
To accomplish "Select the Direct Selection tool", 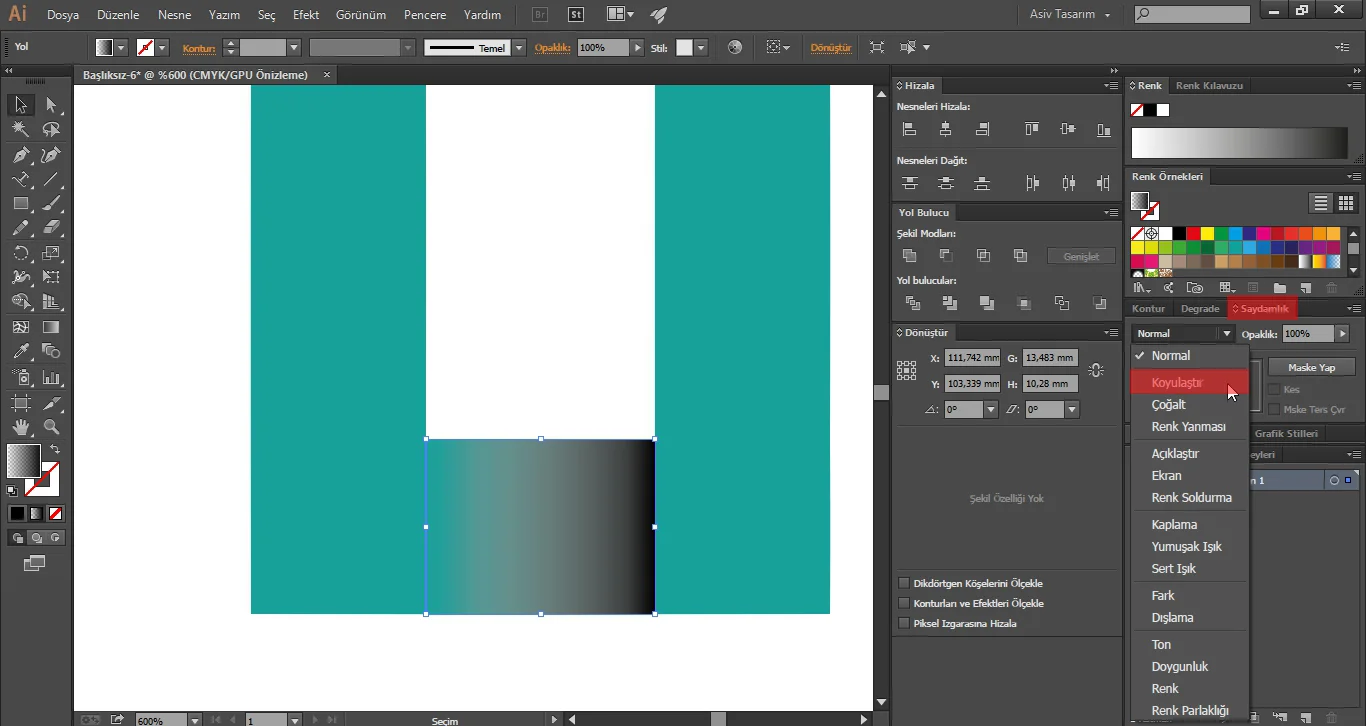I will pos(51,105).
